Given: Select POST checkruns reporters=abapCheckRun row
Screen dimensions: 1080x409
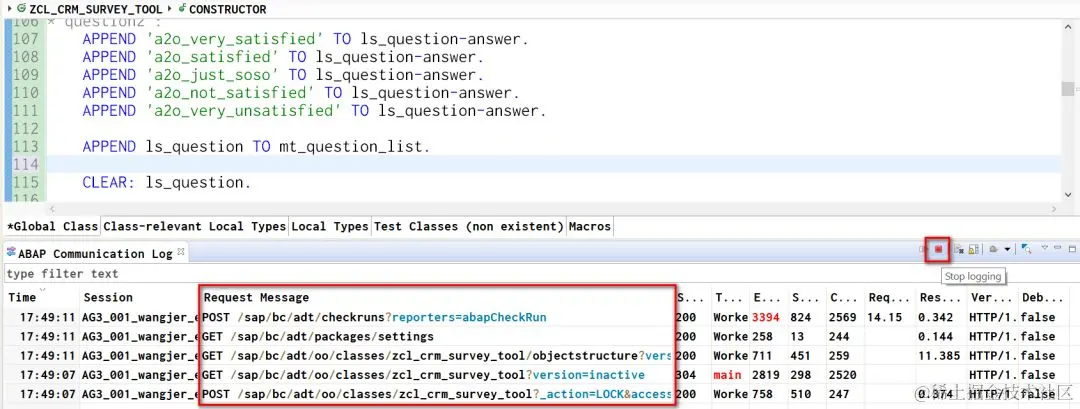Looking at the screenshot, I should 540,317.
